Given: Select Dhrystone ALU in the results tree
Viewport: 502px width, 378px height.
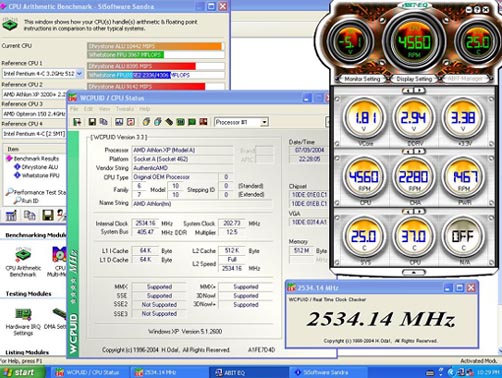Looking at the screenshot, I should [40, 167].
